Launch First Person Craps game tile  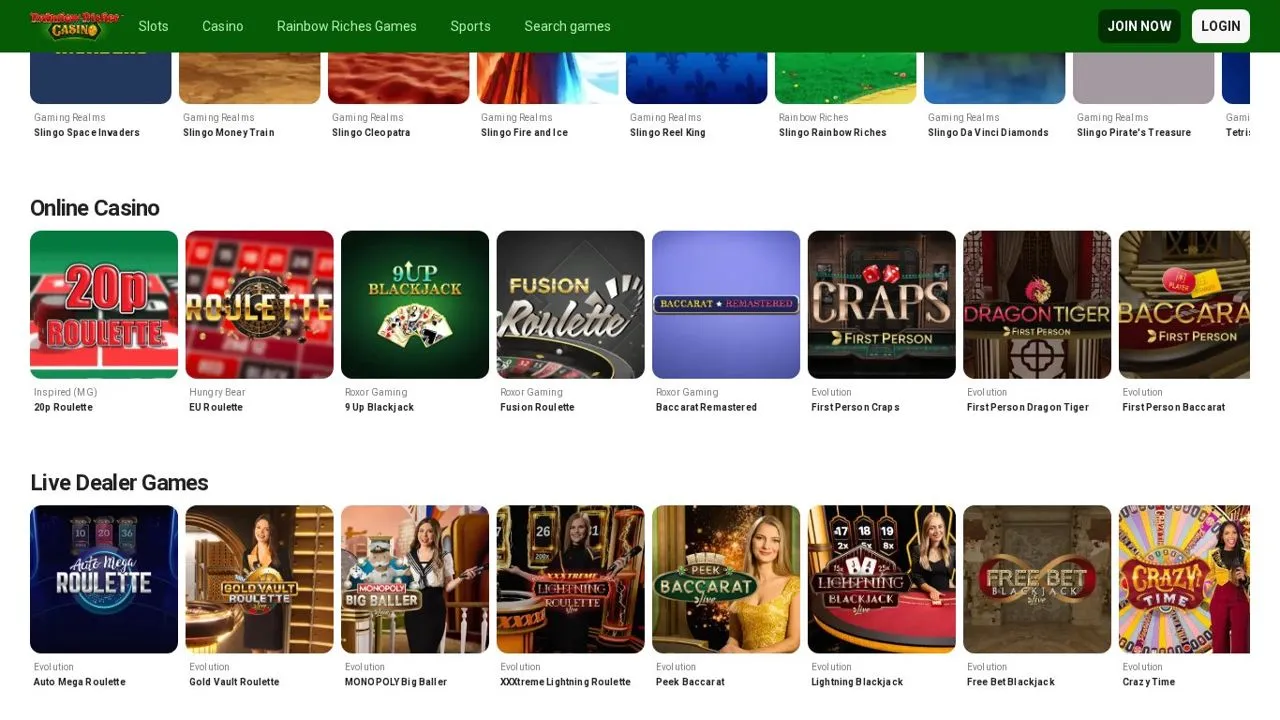click(x=882, y=305)
